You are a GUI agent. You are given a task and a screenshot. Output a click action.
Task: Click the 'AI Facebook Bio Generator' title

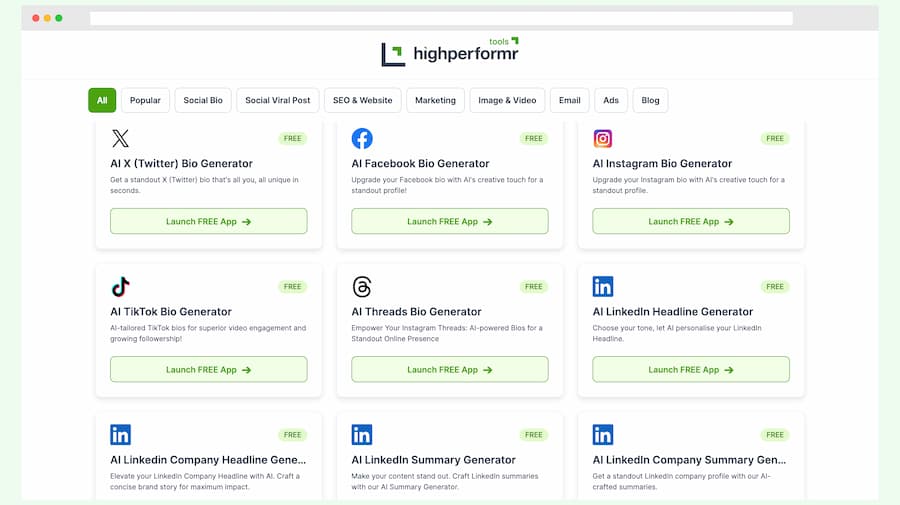tap(420, 164)
